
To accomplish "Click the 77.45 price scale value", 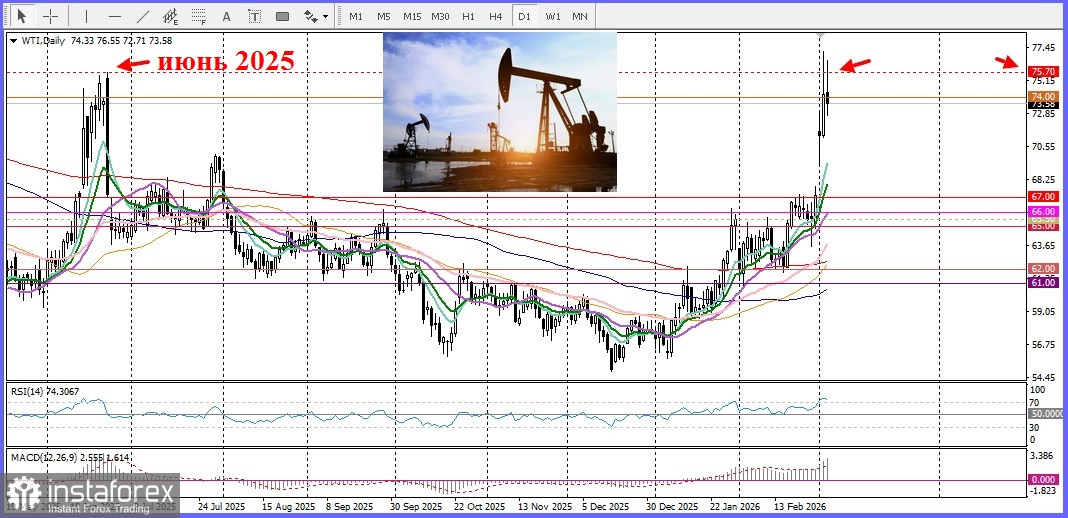I will click(1045, 48).
